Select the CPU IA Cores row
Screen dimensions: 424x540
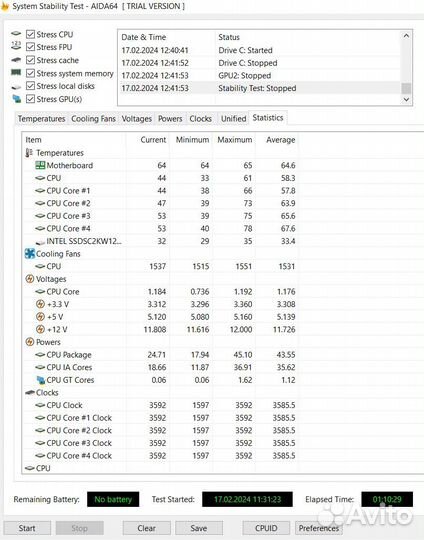160,367
